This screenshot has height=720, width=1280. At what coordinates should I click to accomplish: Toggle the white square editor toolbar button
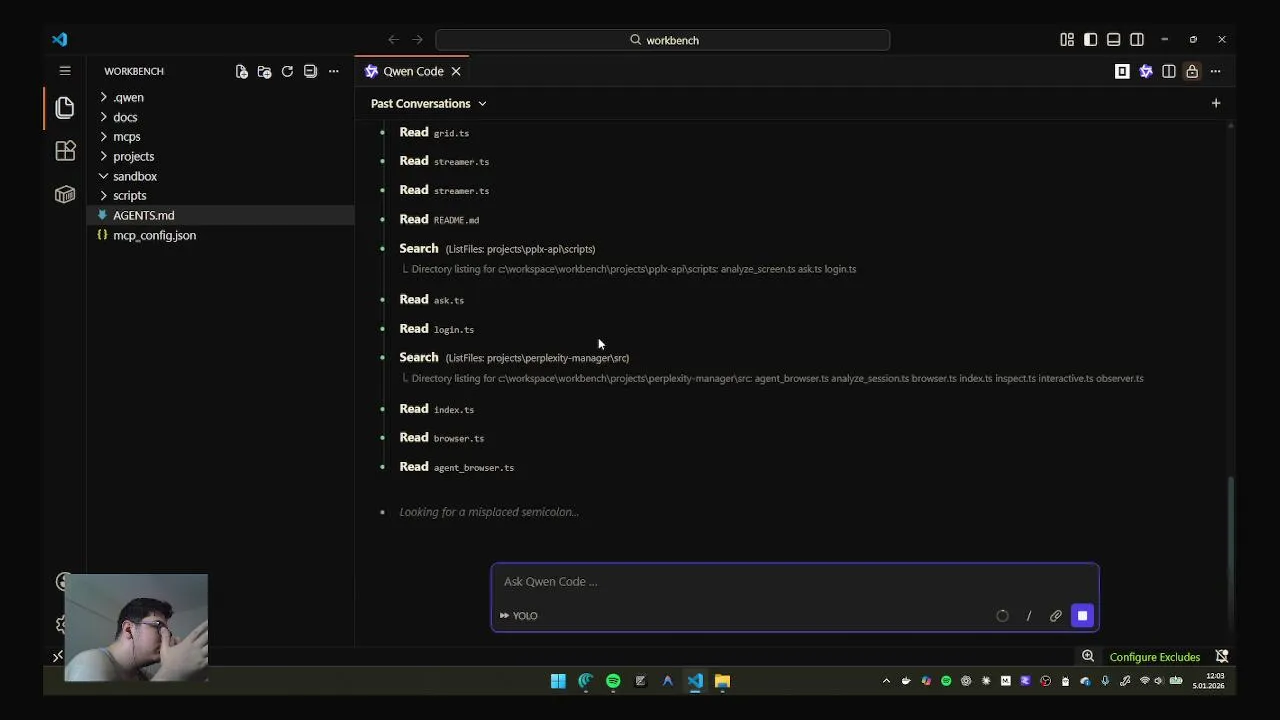pos(1122,71)
